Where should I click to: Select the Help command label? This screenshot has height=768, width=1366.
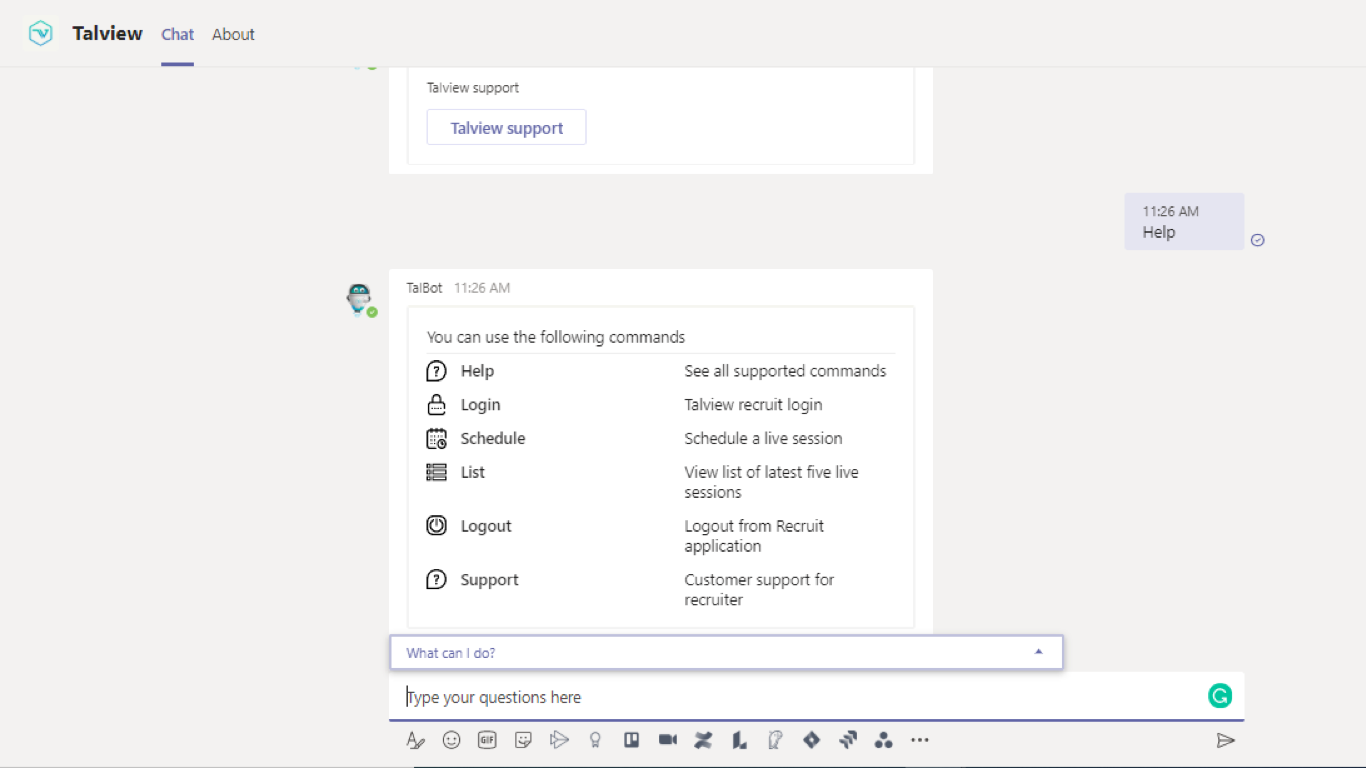click(x=477, y=371)
